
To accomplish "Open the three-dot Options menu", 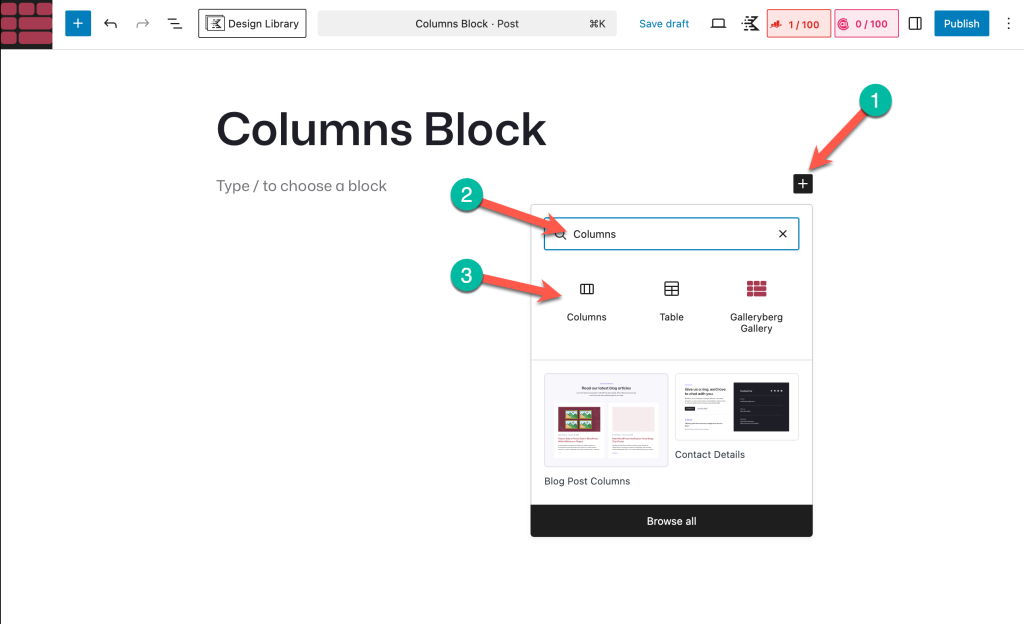I will 1007,23.
